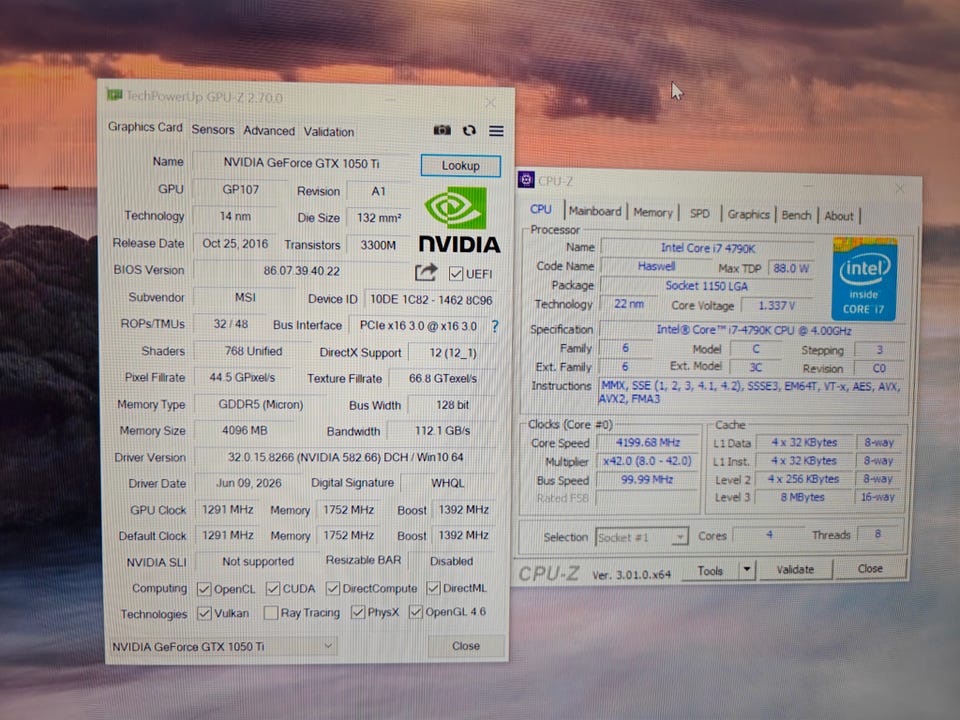Image resolution: width=960 pixels, height=720 pixels.
Task: Click the Core Voltage 1.337 V value
Action: click(x=776, y=306)
